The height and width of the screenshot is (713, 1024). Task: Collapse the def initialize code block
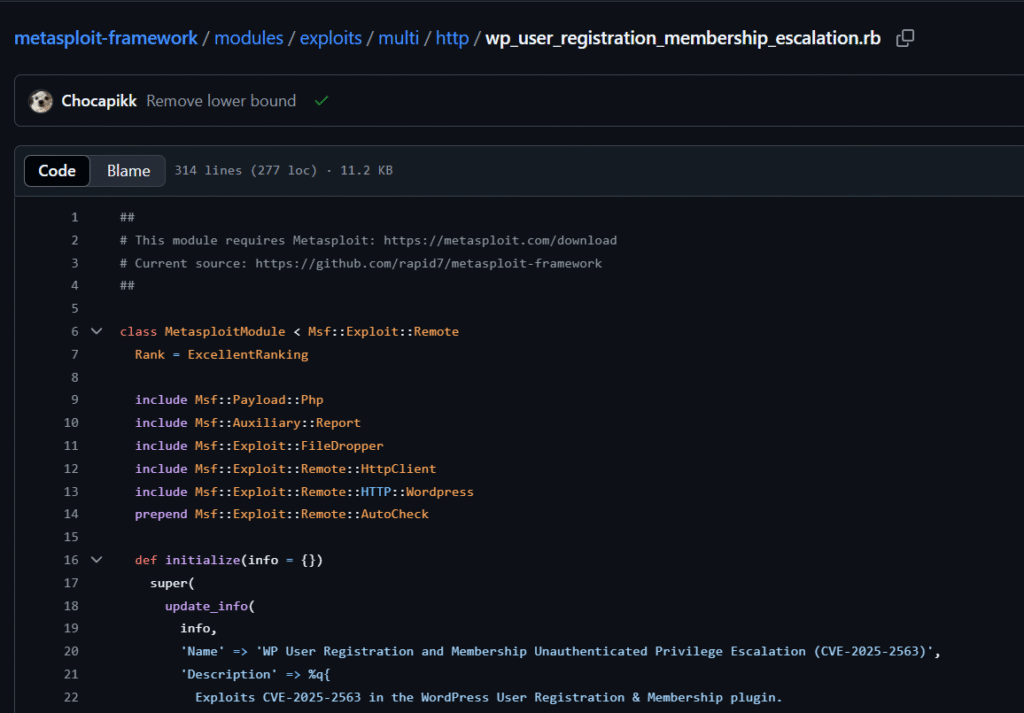[97, 560]
